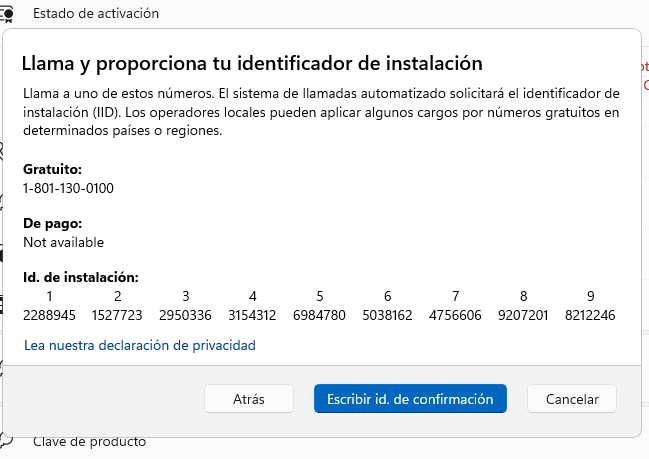Click installation ID block 1527723
The height and width of the screenshot is (459, 649).
click(117, 315)
